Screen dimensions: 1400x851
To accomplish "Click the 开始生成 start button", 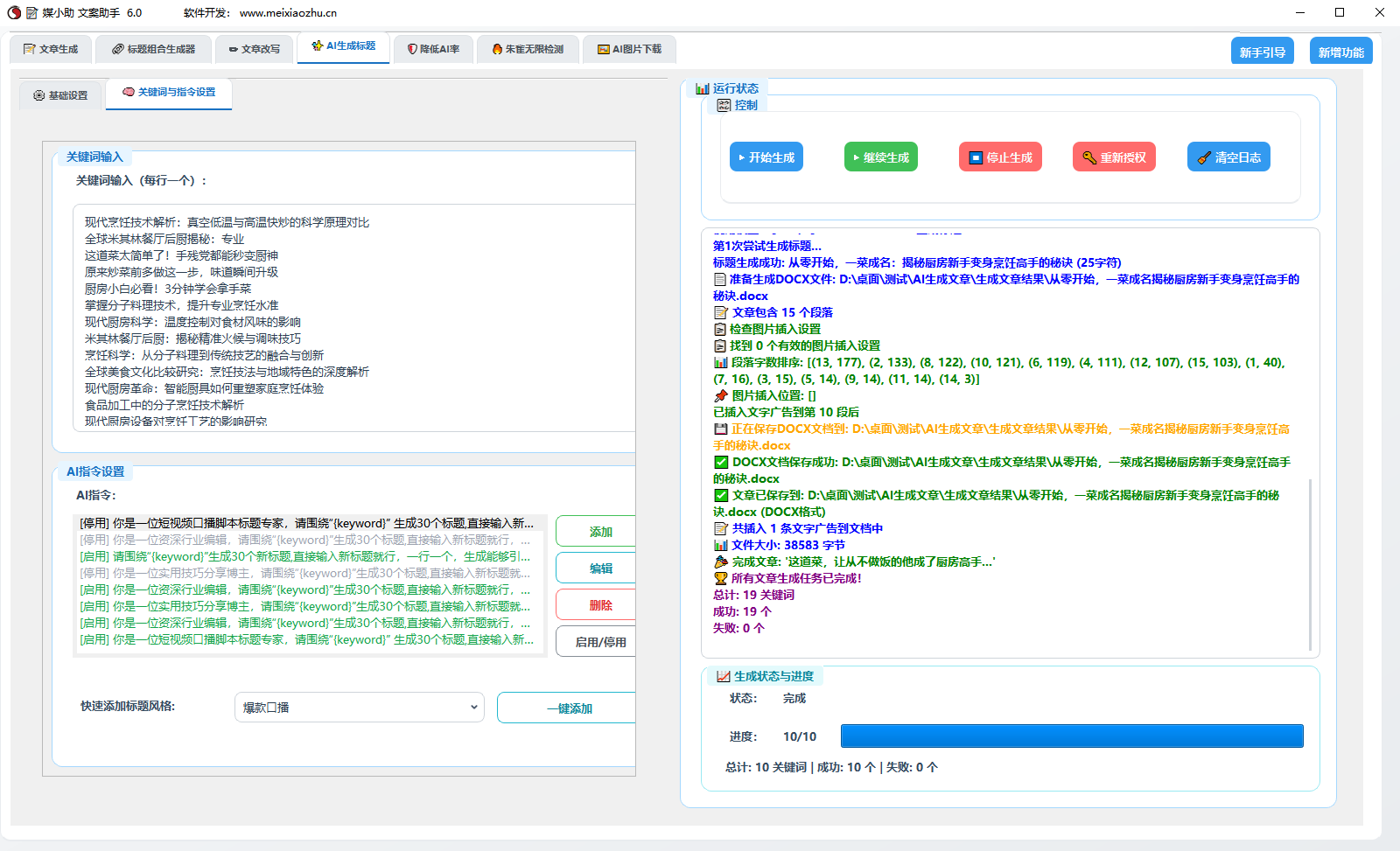I will (766, 157).
